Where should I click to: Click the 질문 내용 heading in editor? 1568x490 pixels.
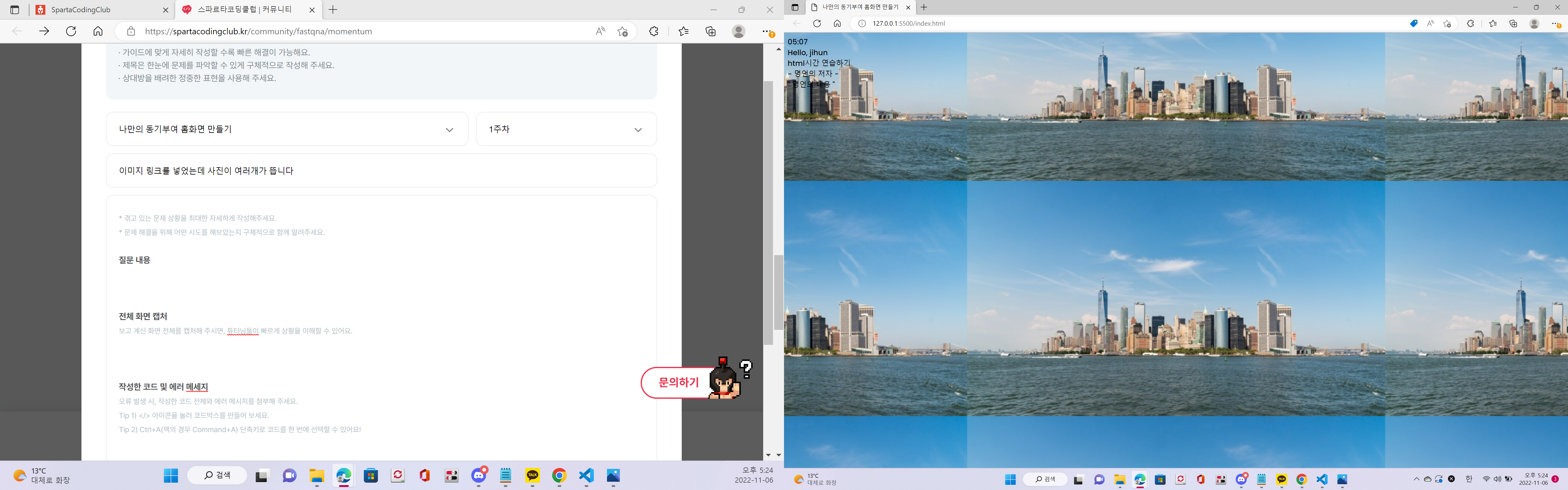pyautogui.click(x=134, y=260)
